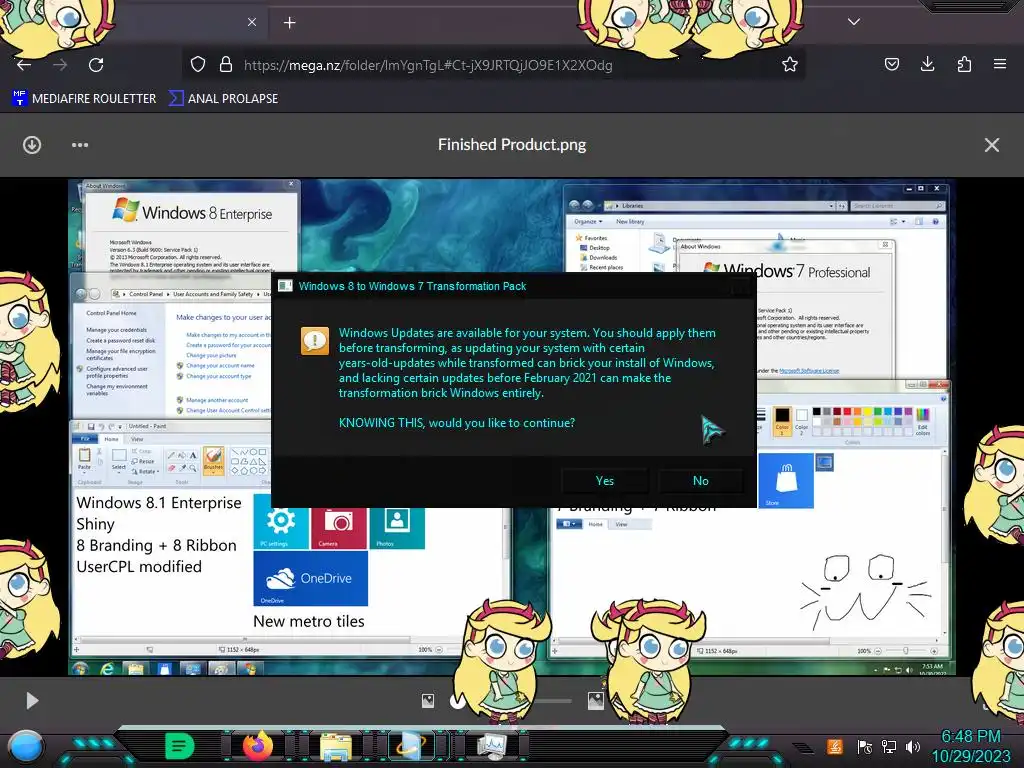Click the Finished Product.png image preview
Image resolution: width=1024 pixels, height=768 pixels.
pos(512,427)
